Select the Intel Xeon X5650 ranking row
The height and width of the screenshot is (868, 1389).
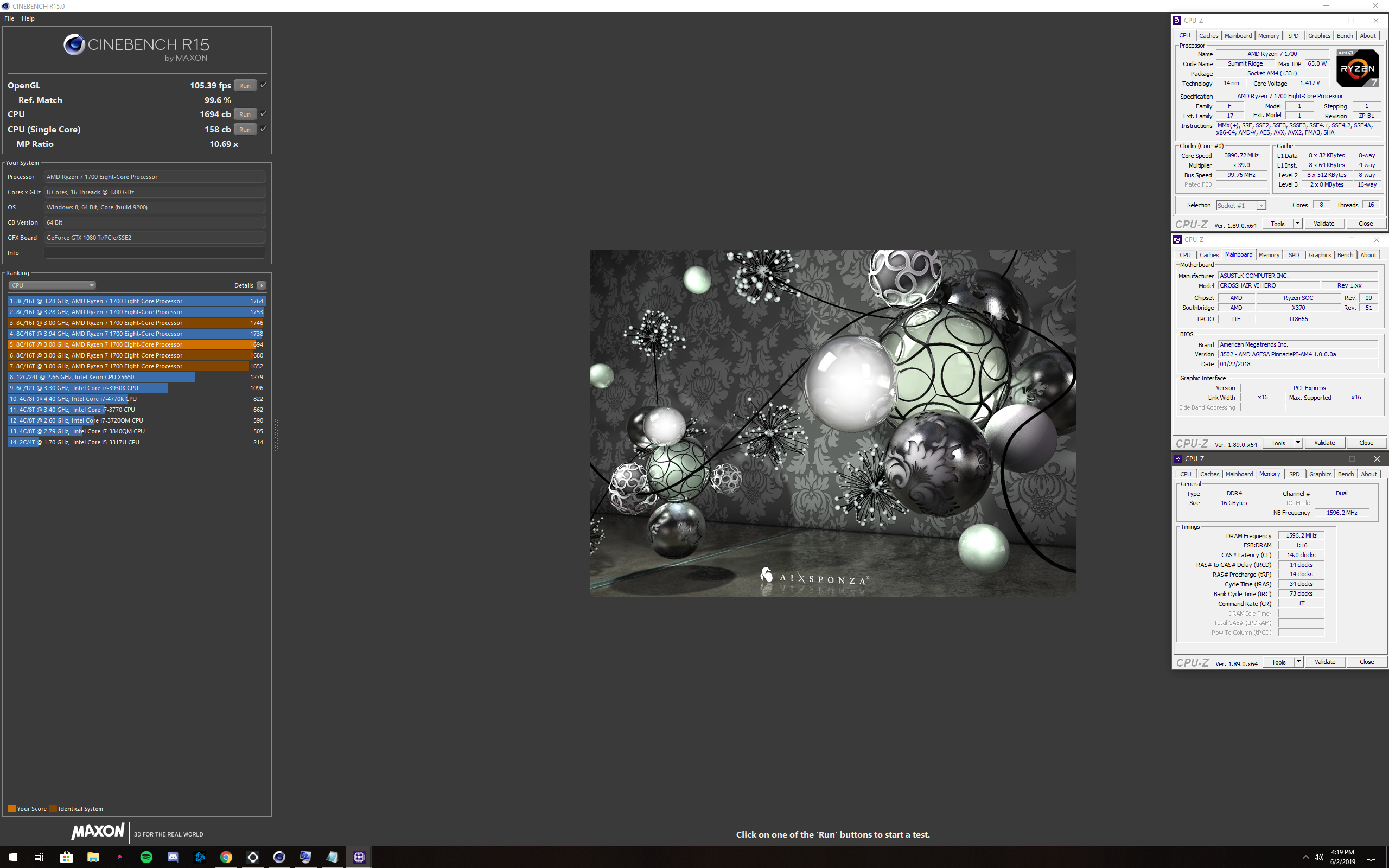[x=137, y=377]
